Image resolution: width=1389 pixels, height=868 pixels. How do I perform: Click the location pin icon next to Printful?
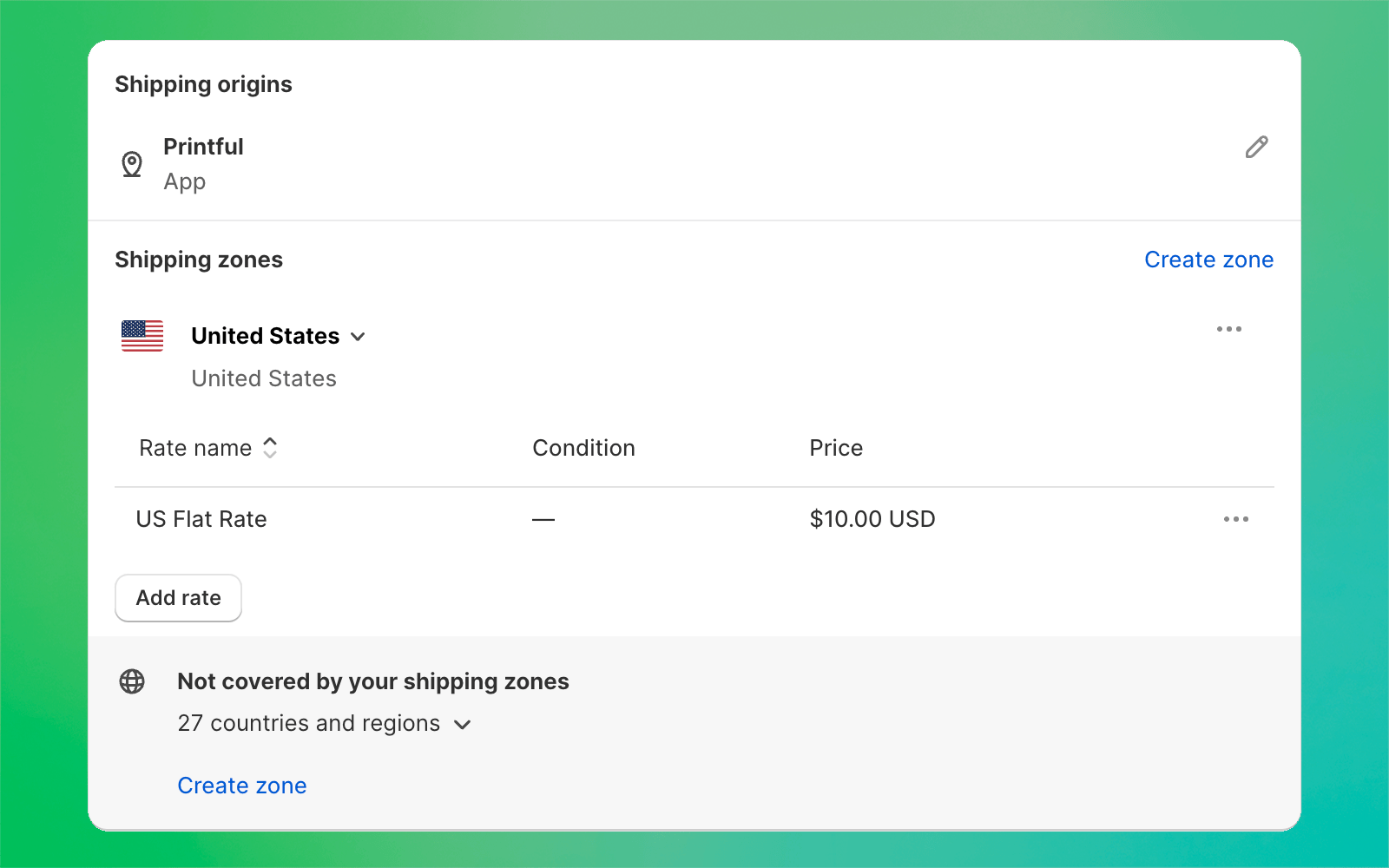point(132,163)
